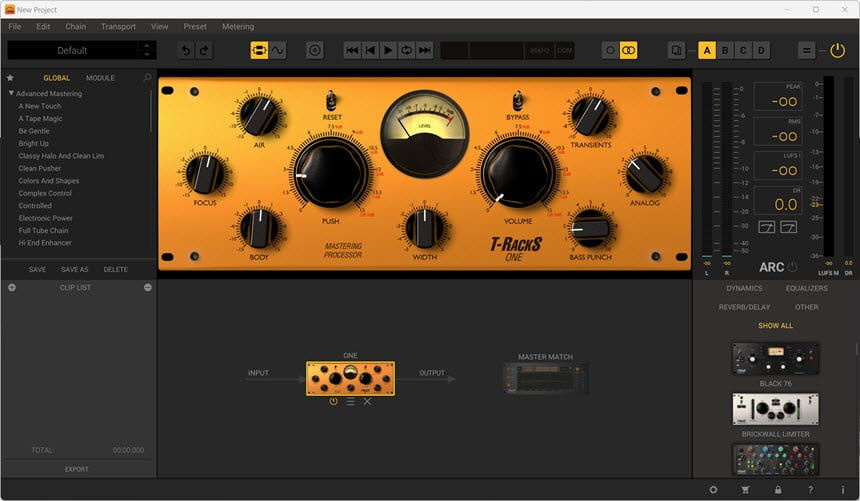Collapse the Advanced Mastering preset folder
This screenshot has width=860, height=501.
pyautogui.click(x=11, y=93)
